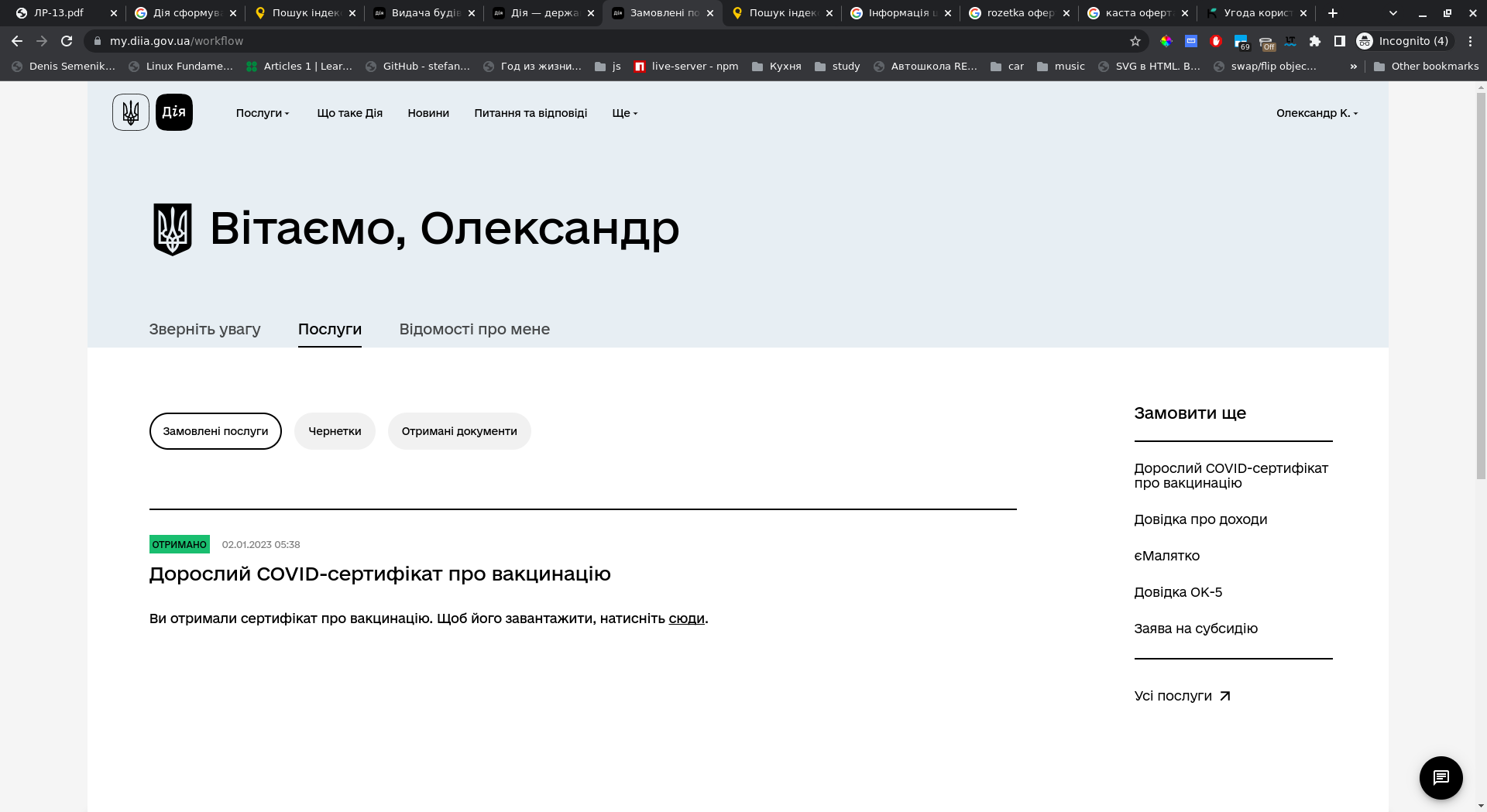Click the Ukrainian trident logo in header

click(x=131, y=112)
